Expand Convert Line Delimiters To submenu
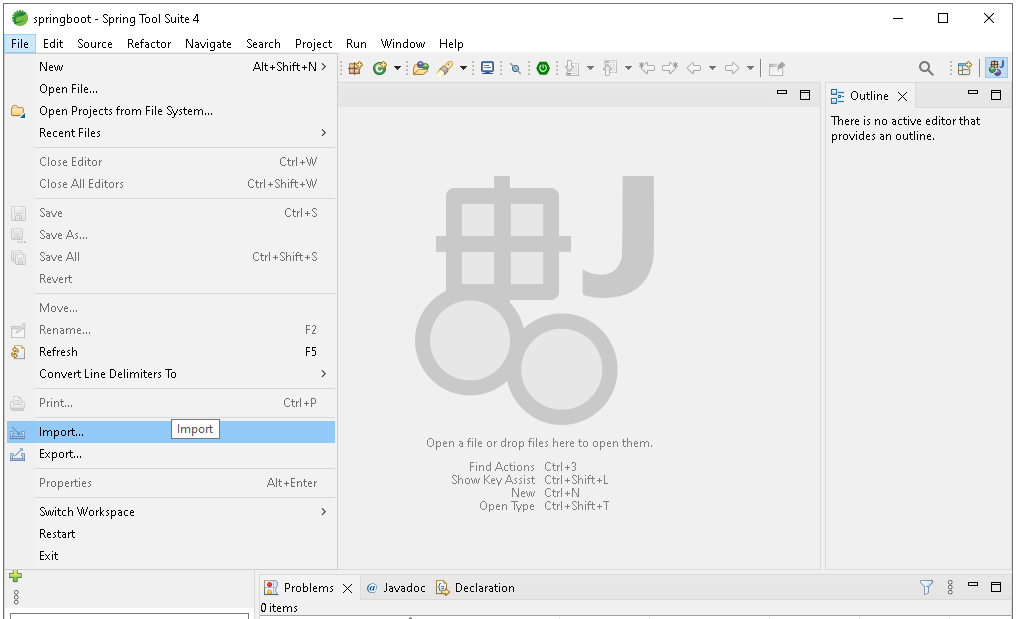Screen dimensions: 1016x619 [x=171, y=374]
